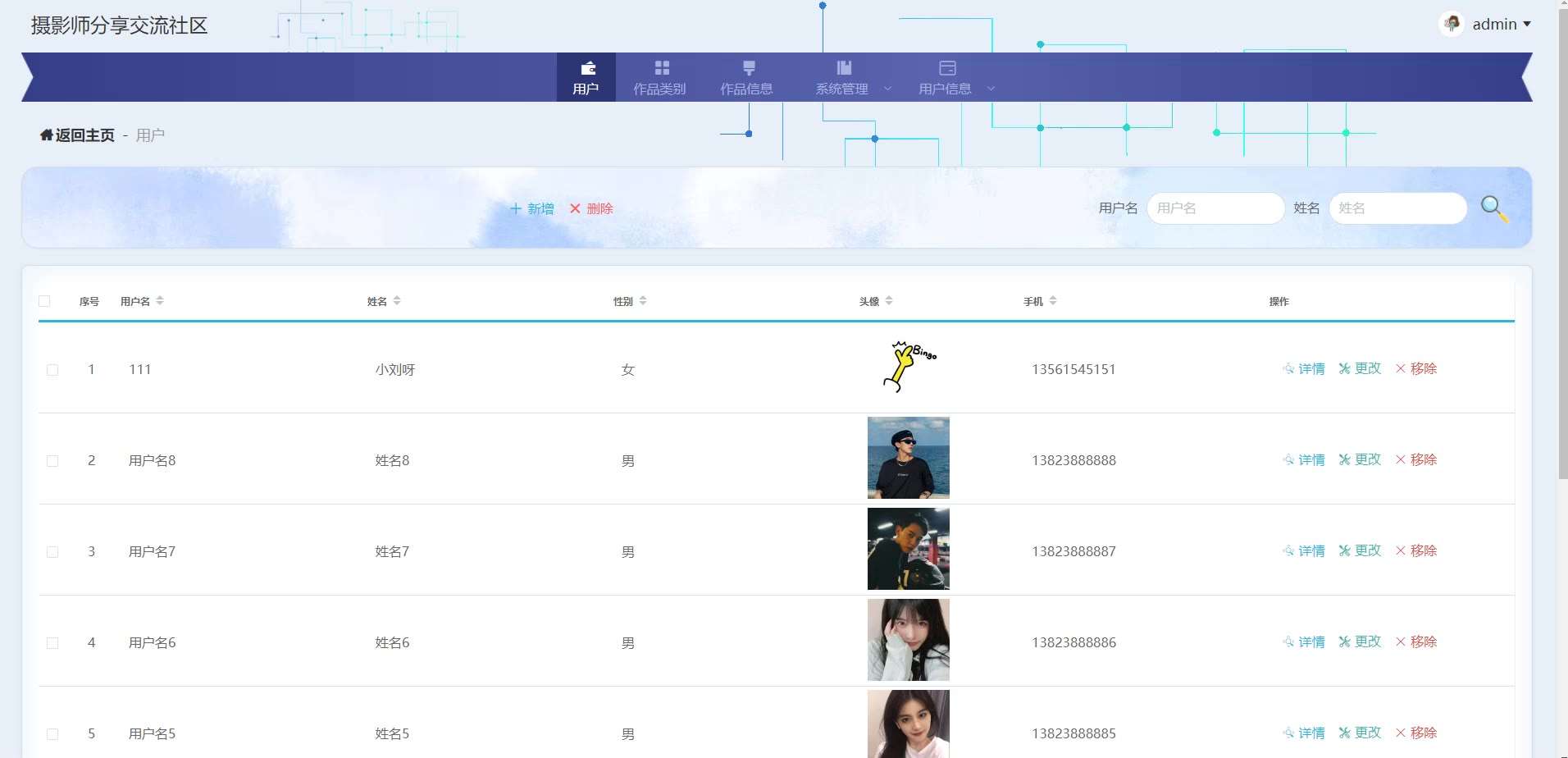1568x758 pixels.
Task: Check the row checkbox for user 111
Action: [x=52, y=370]
